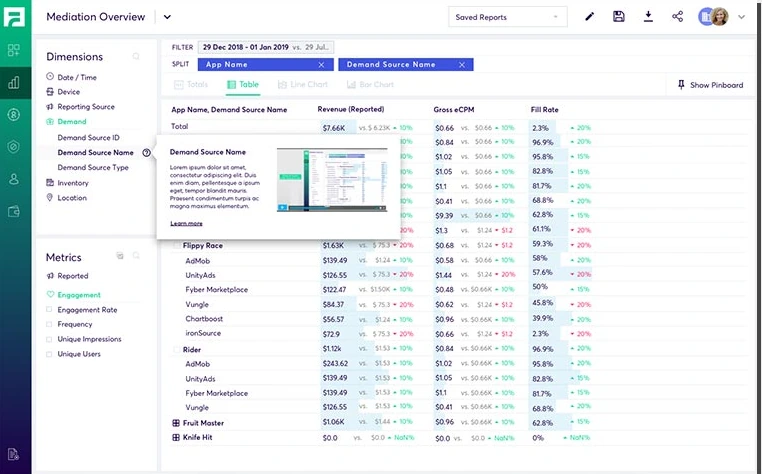This screenshot has height=474, width=762.
Task: Sort by Fill Rate column header
Action: (544, 110)
